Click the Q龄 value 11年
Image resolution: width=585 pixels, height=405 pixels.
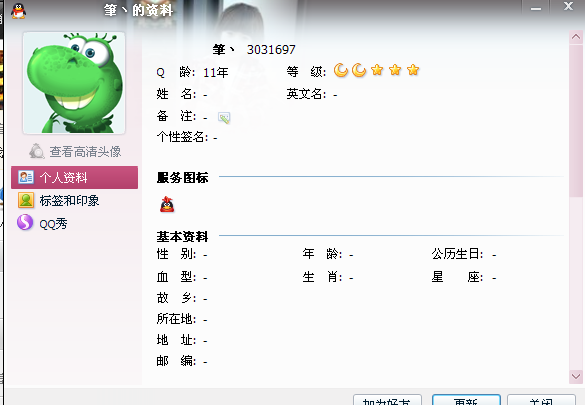[x=216, y=72]
